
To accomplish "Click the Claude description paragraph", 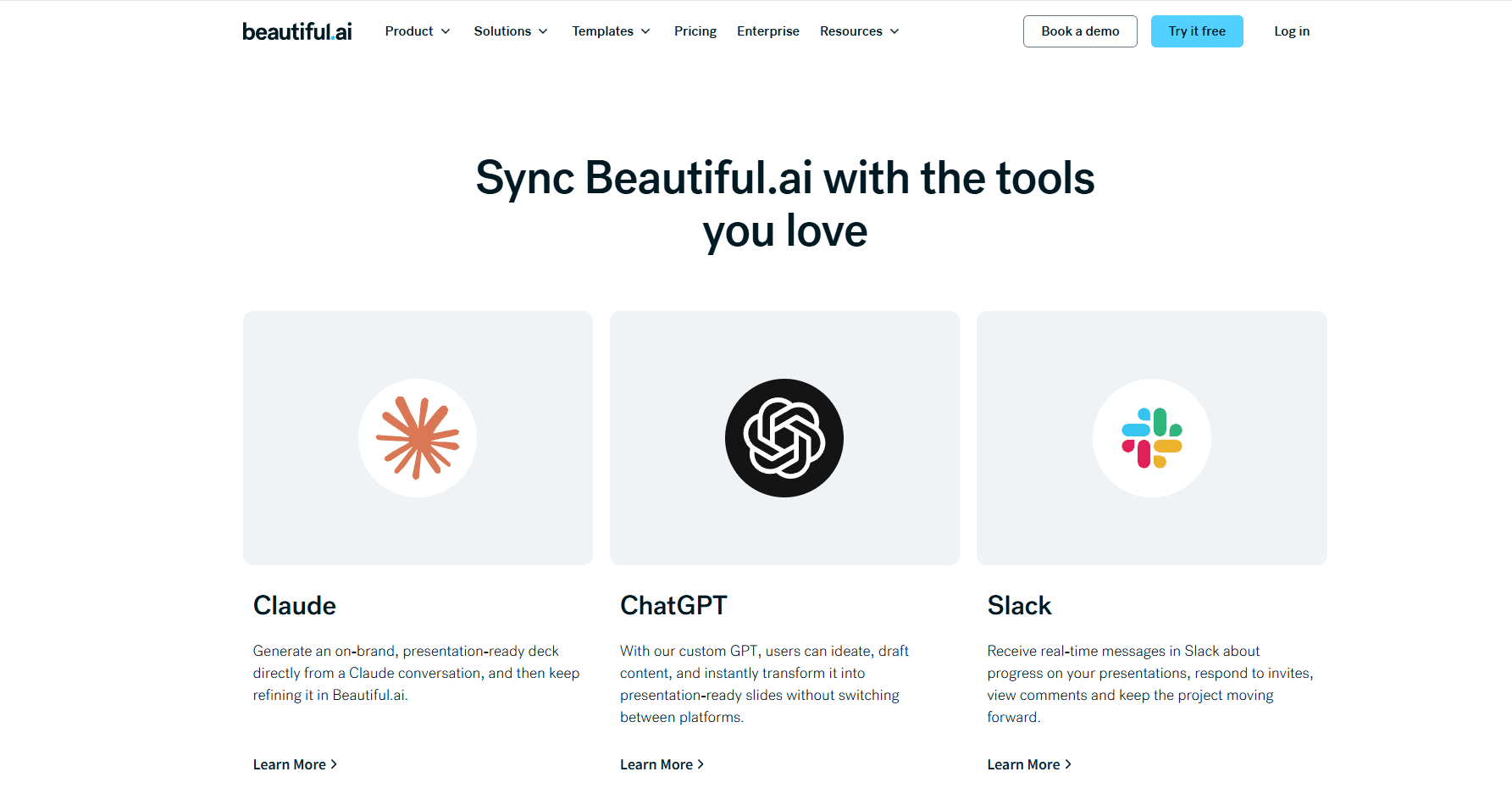I will coord(416,673).
